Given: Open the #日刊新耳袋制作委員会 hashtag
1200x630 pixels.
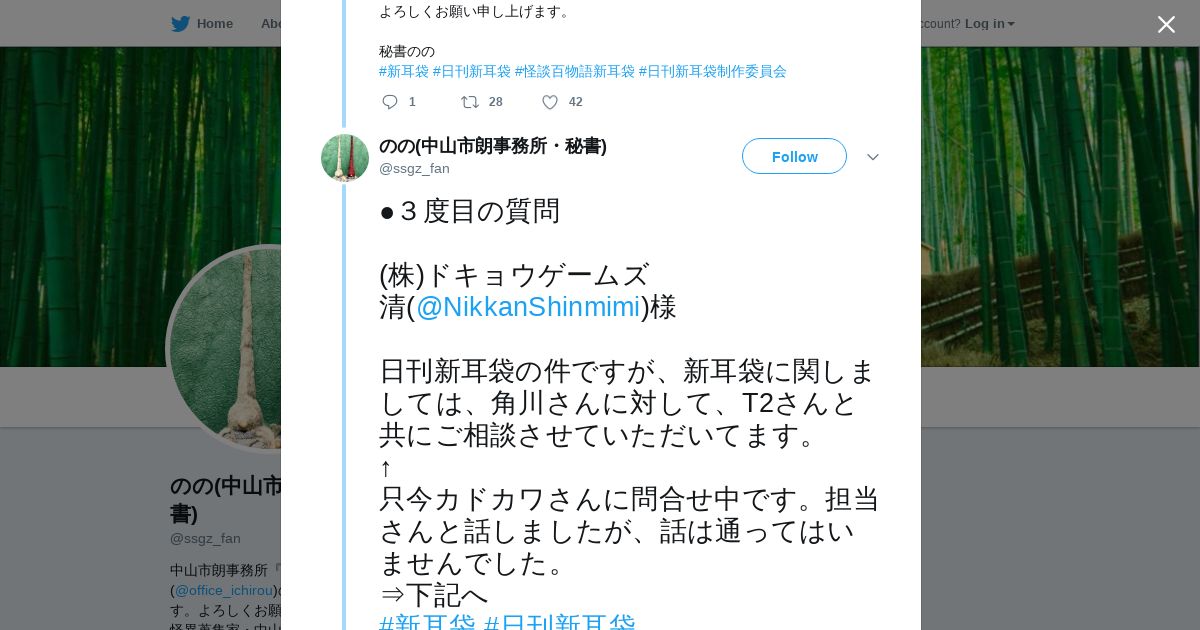Looking at the screenshot, I should [712, 71].
